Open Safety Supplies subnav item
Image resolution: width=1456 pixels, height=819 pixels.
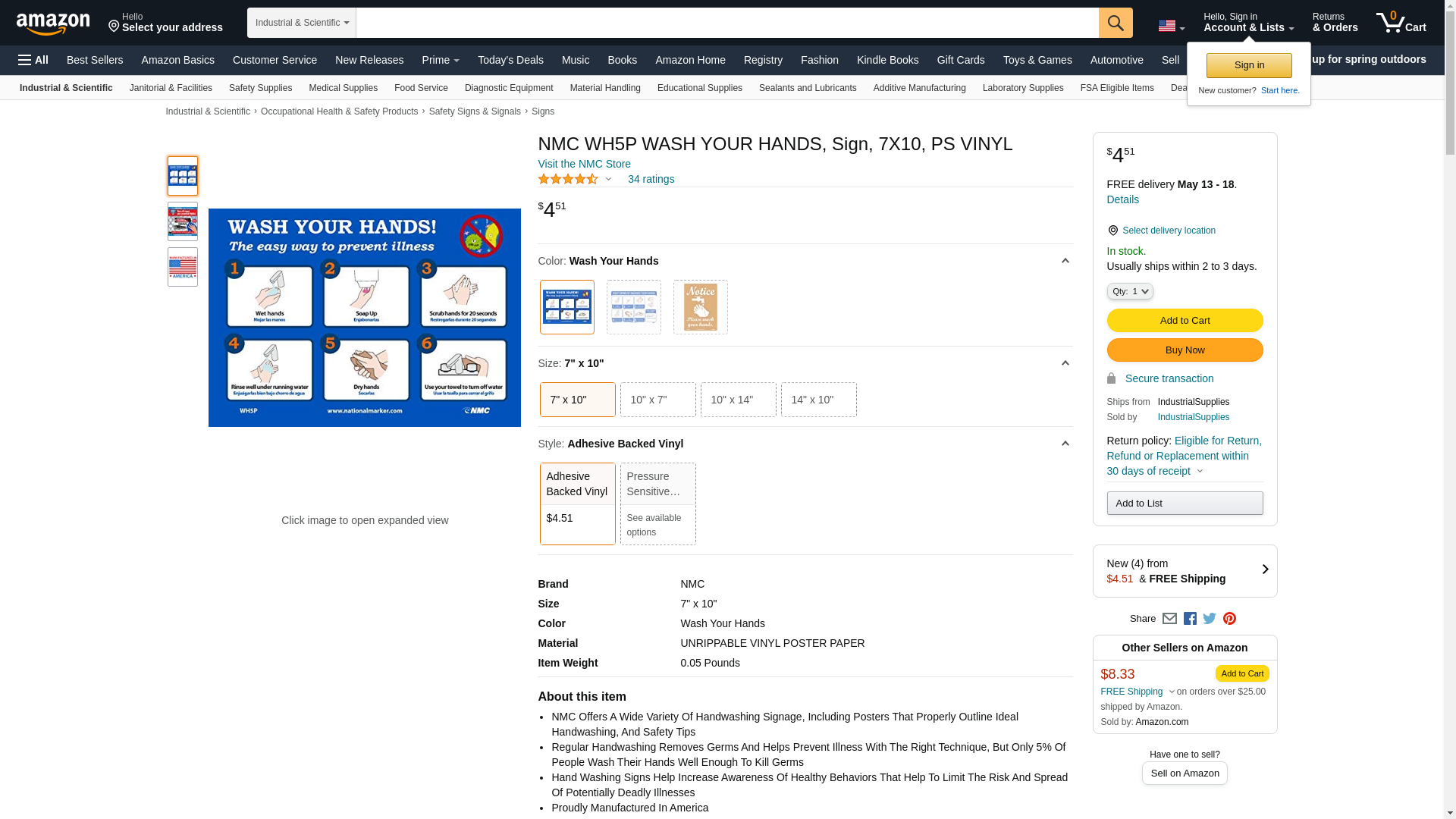260,88
